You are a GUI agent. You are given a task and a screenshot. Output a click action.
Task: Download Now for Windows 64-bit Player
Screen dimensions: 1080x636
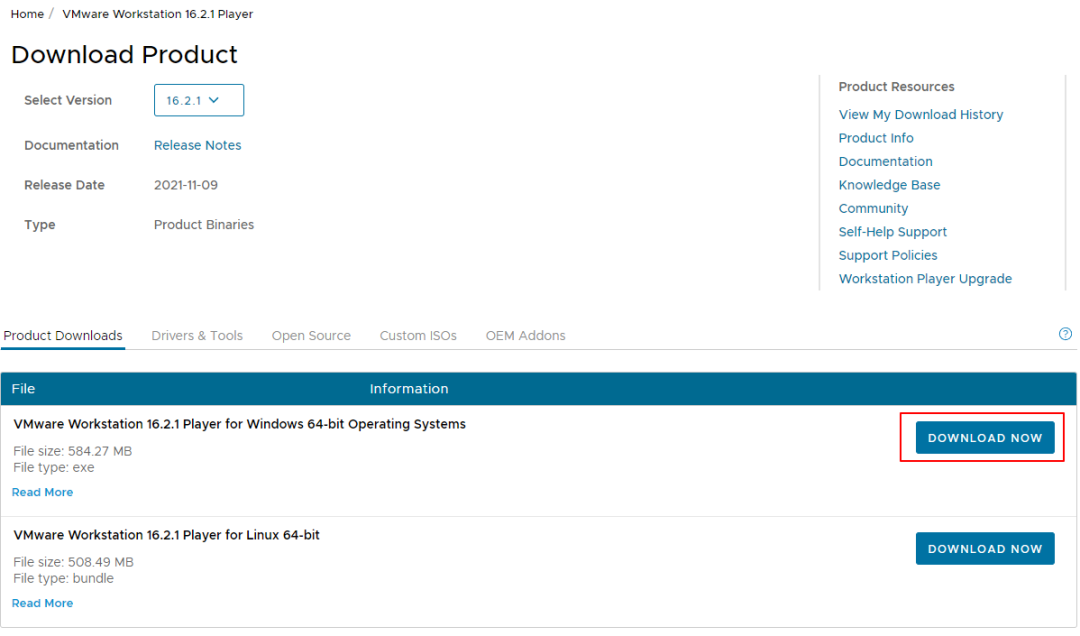point(984,438)
